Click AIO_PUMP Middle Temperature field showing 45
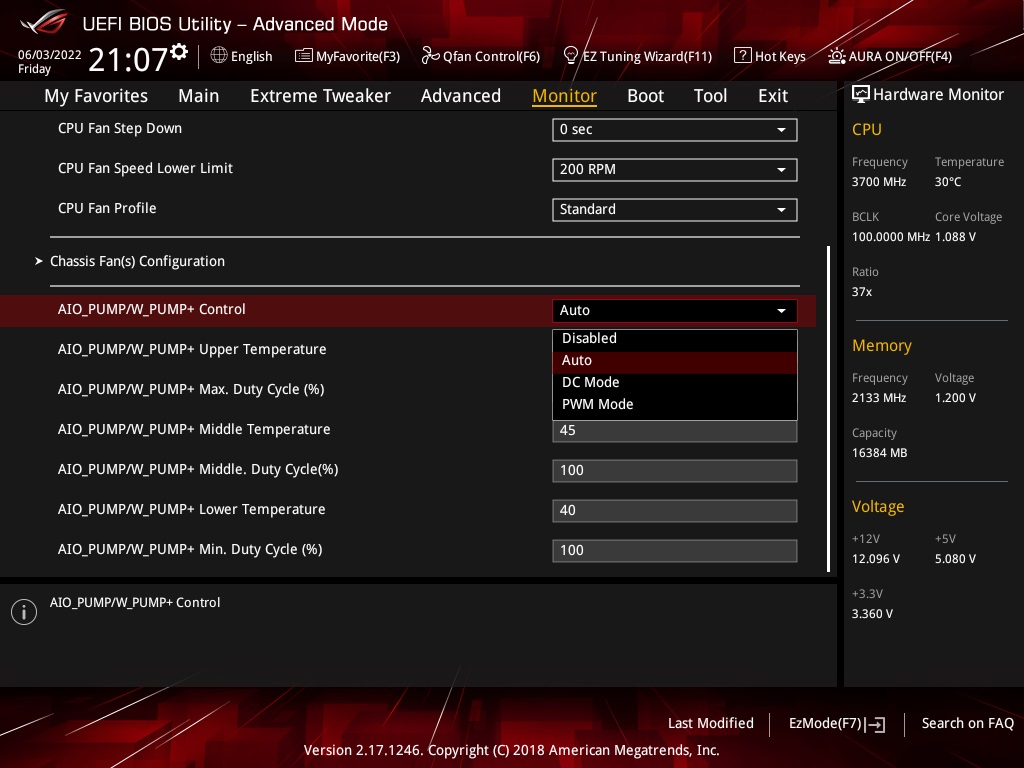1024x768 pixels. click(675, 431)
